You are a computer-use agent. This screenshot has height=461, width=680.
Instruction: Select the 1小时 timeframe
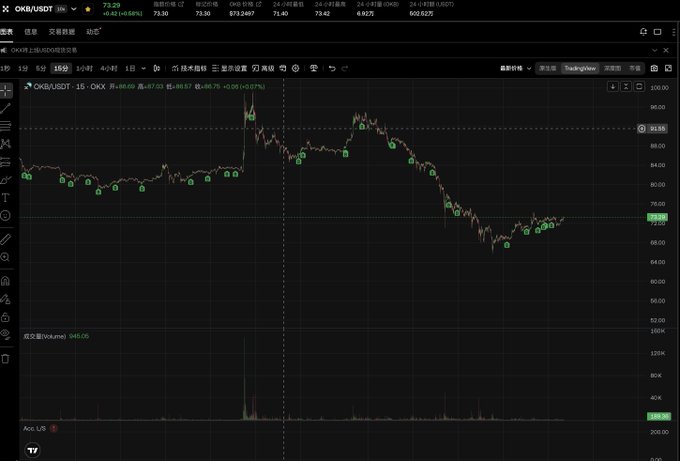point(84,69)
